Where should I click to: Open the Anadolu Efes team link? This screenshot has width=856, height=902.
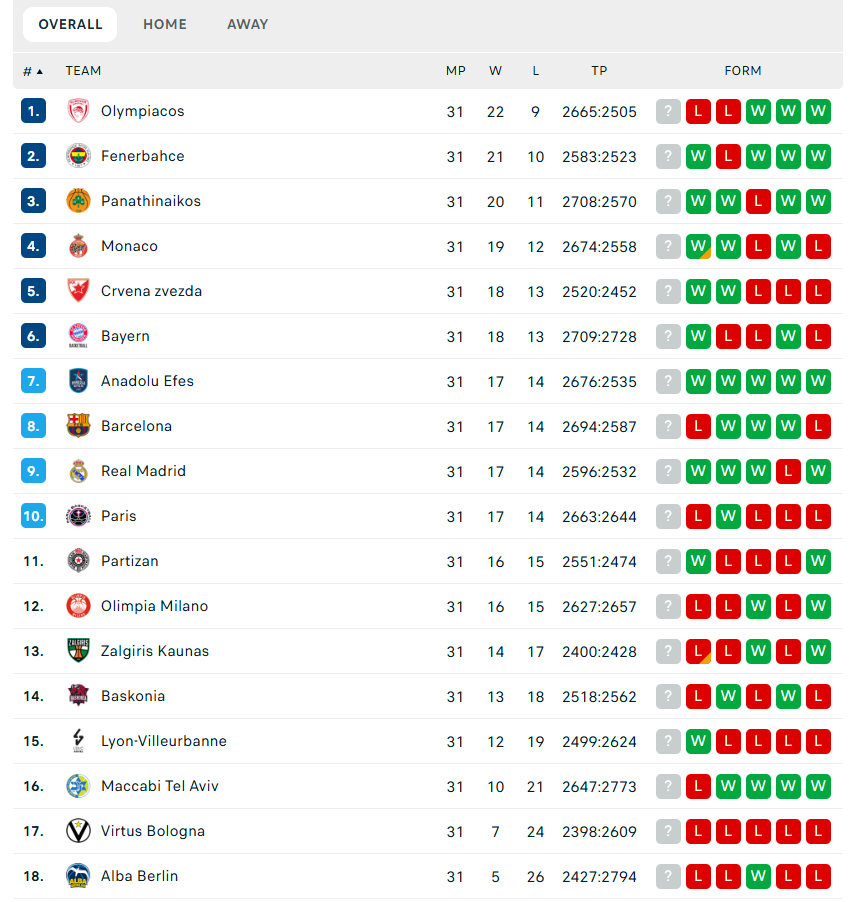(147, 381)
